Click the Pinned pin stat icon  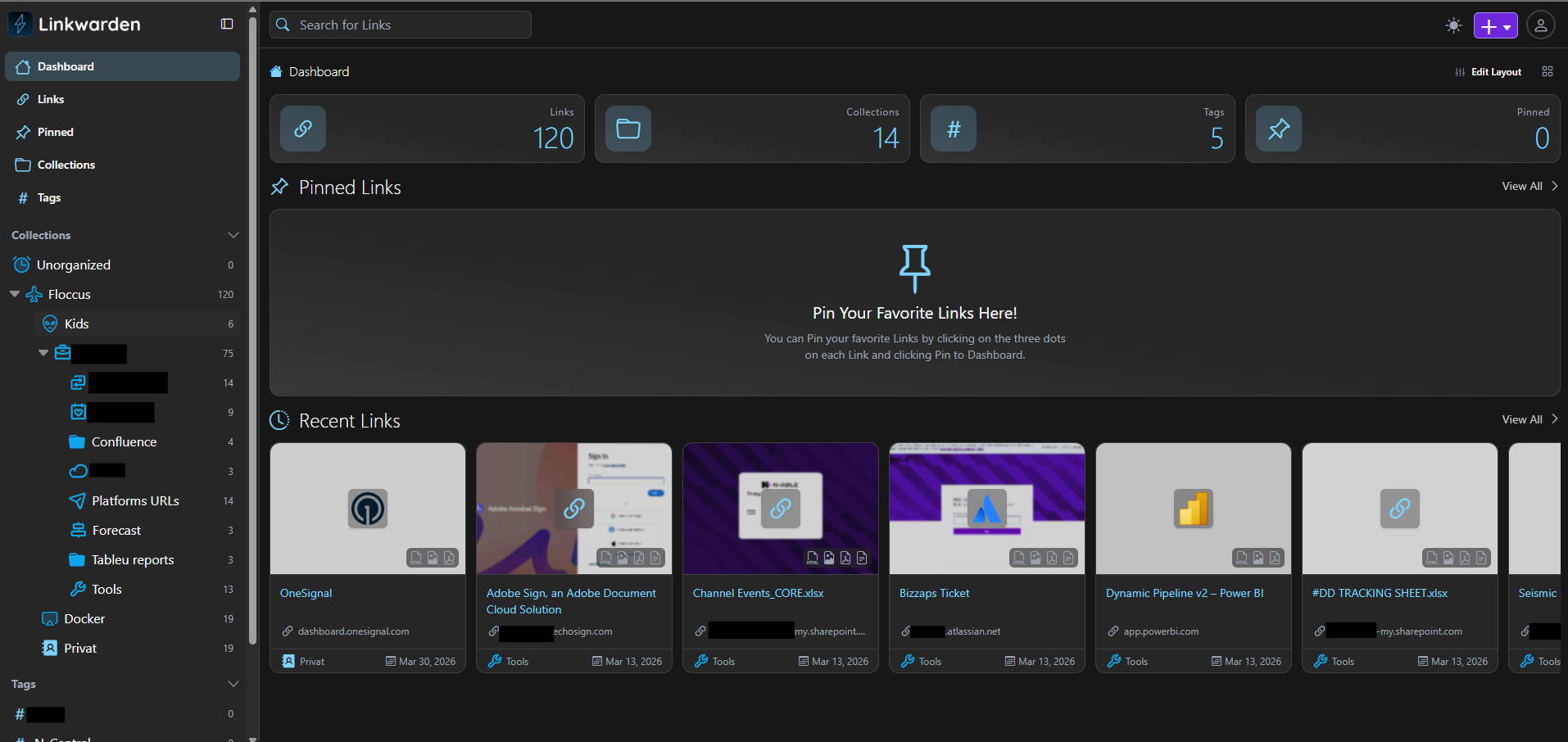(1279, 129)
